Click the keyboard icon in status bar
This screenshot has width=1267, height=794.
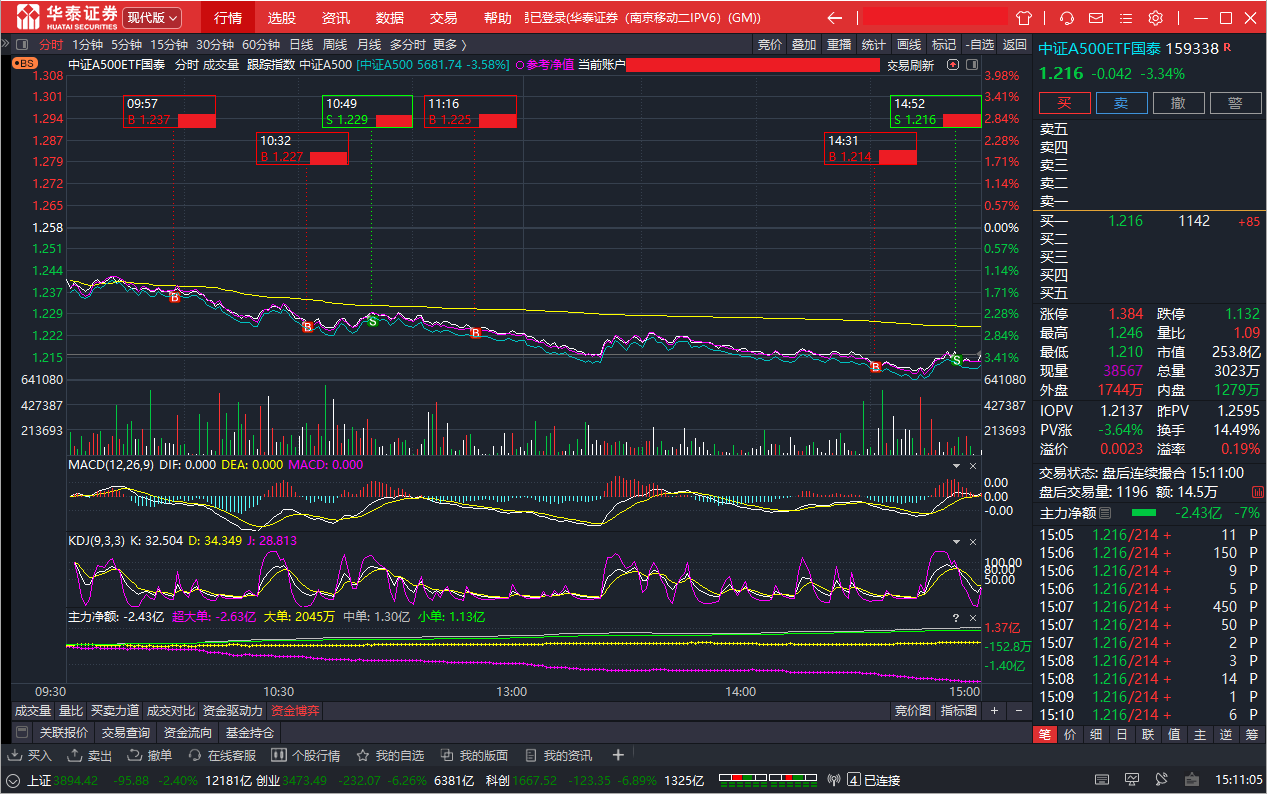1101,779
